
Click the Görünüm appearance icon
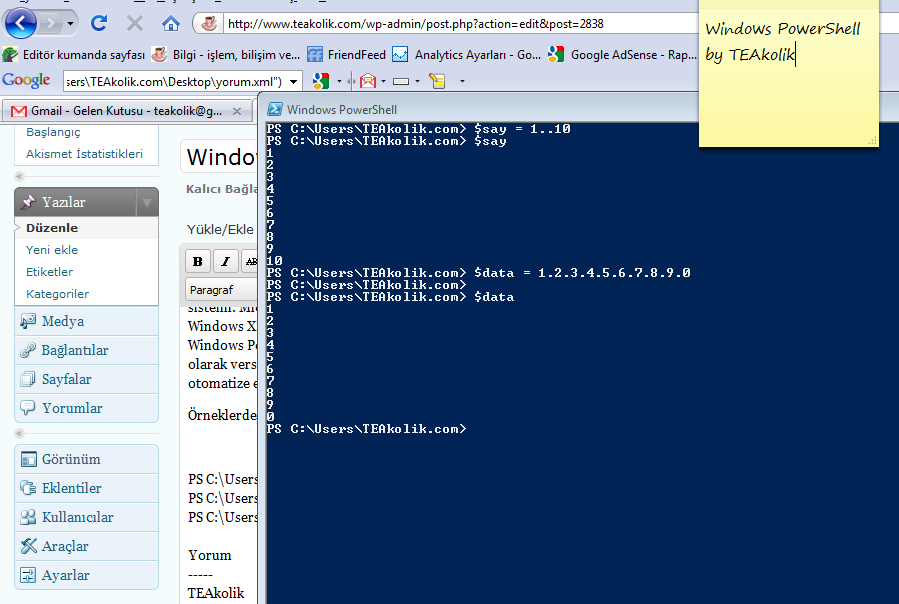[28, 459]
